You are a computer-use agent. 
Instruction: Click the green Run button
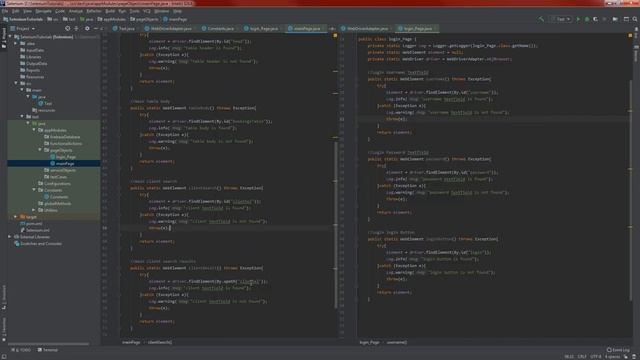point(578,19)
